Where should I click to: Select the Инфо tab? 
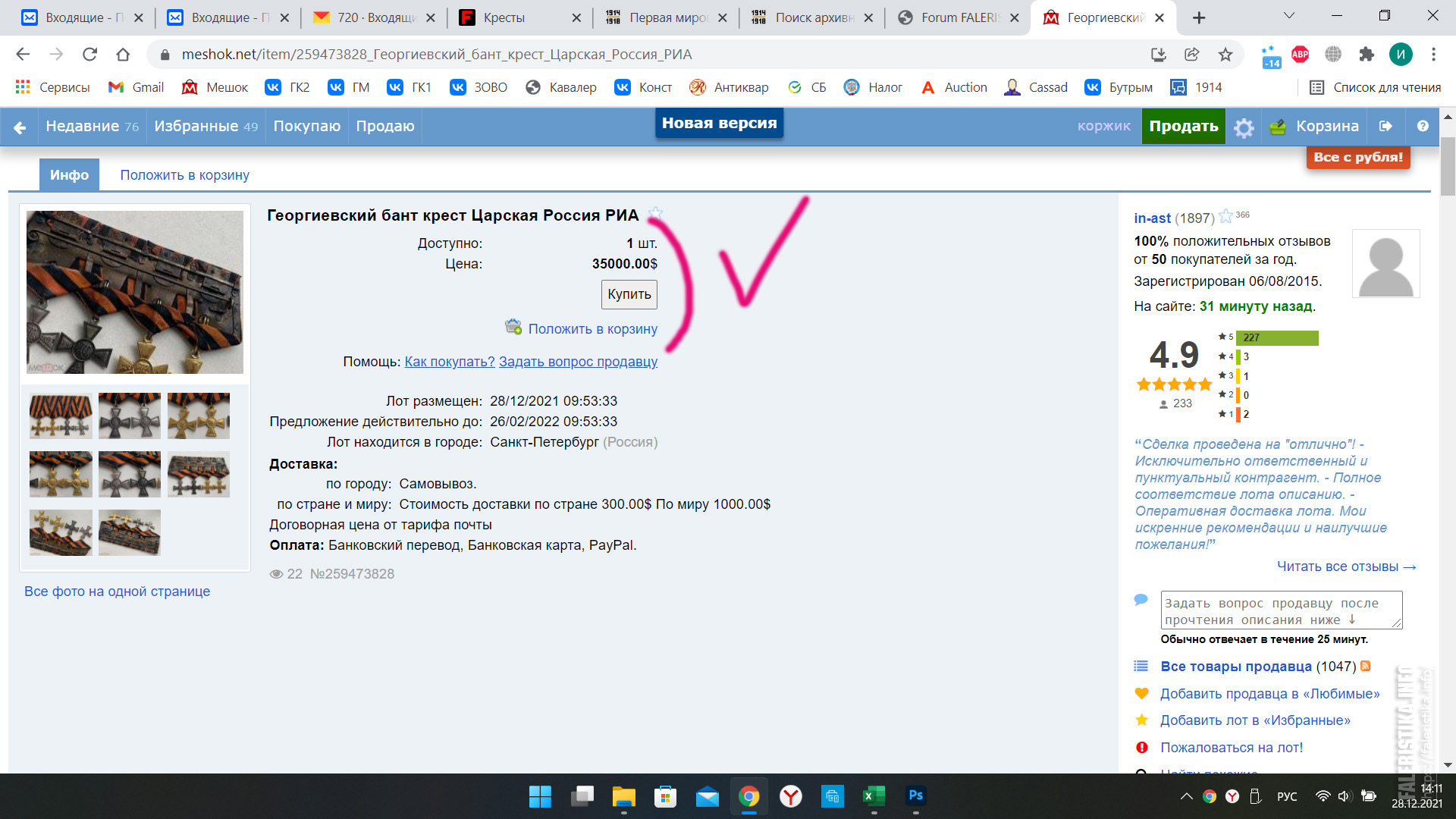click(x=69, y=175)
